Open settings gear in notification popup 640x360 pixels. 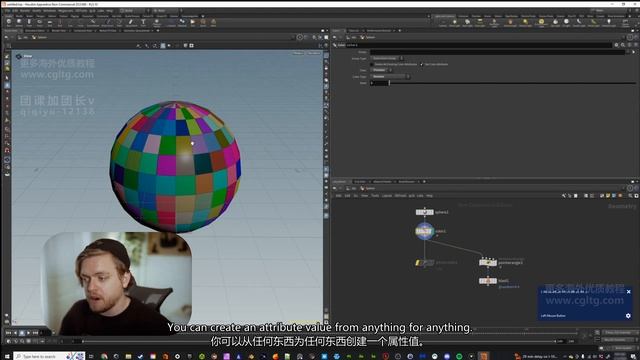coord(628,316)
